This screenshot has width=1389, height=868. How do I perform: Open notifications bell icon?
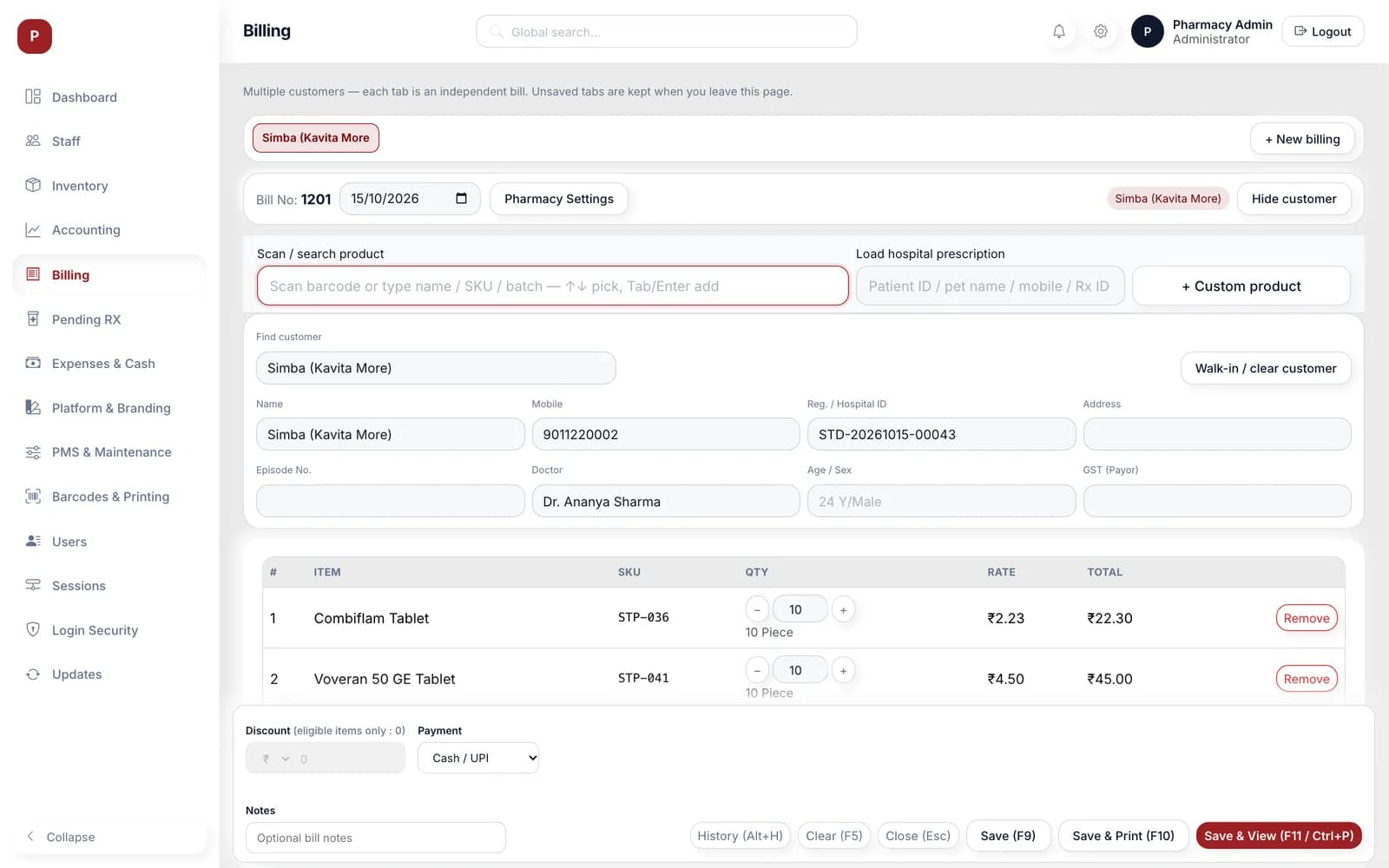pos(1058,31)
